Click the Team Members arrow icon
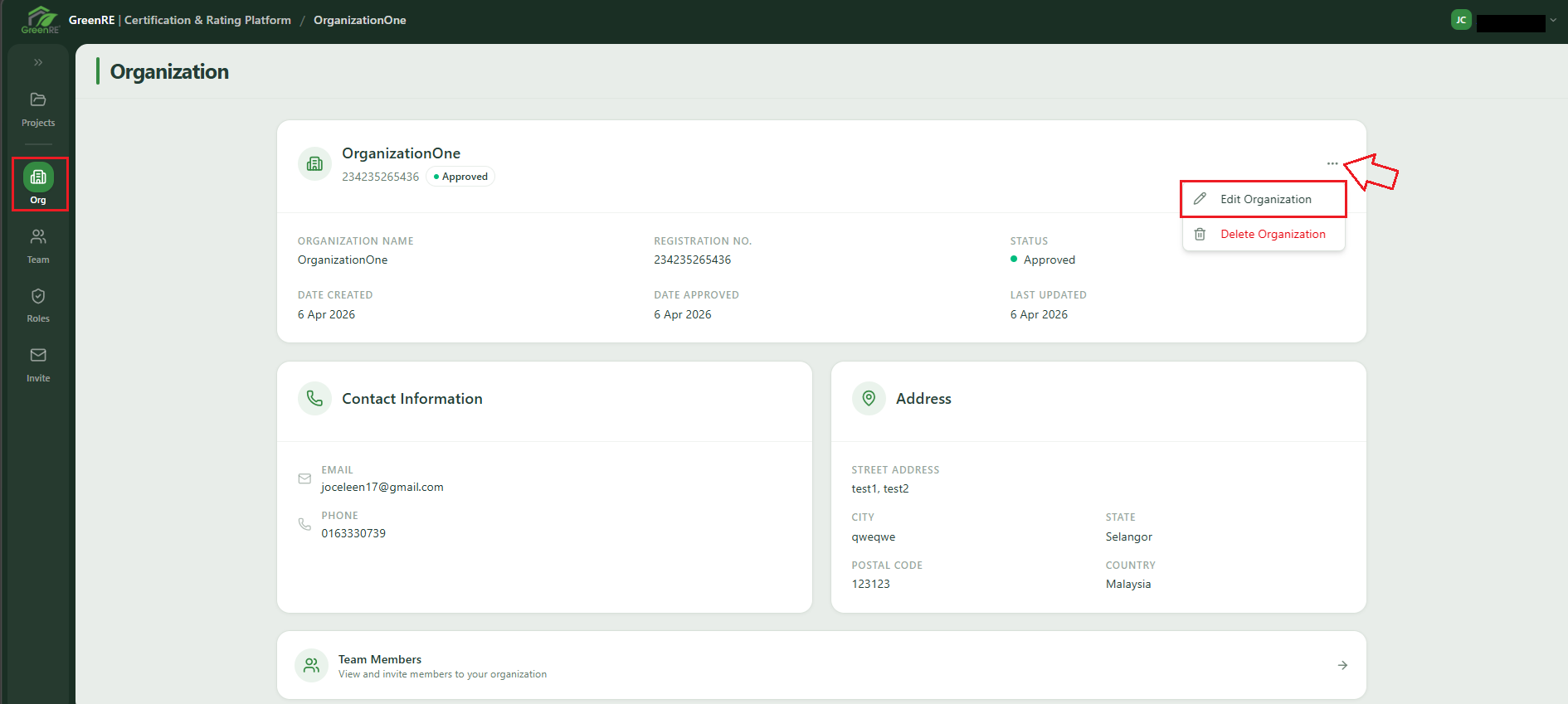 click(1342, 665)
